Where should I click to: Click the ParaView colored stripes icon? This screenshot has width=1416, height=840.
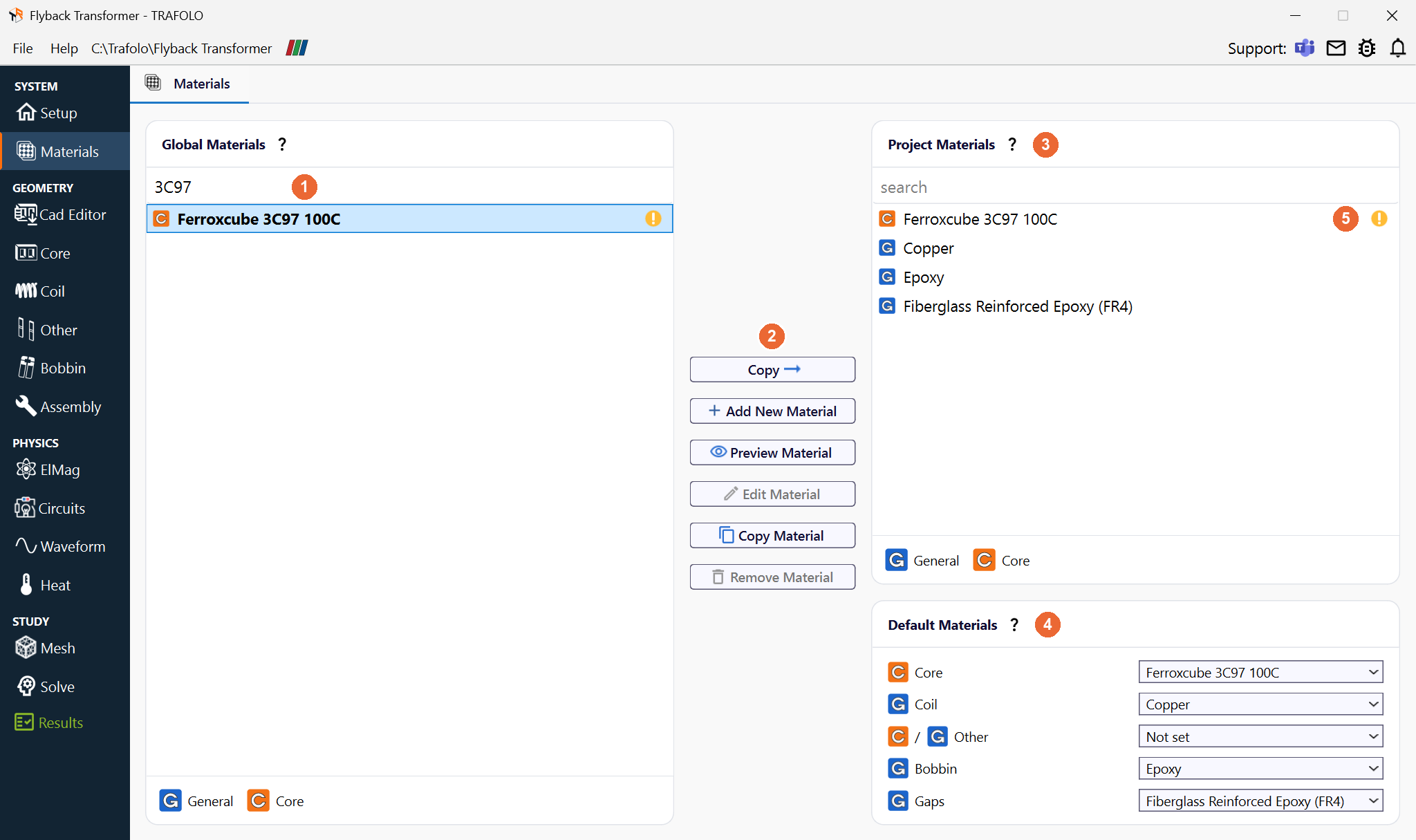tap(297, 48)
